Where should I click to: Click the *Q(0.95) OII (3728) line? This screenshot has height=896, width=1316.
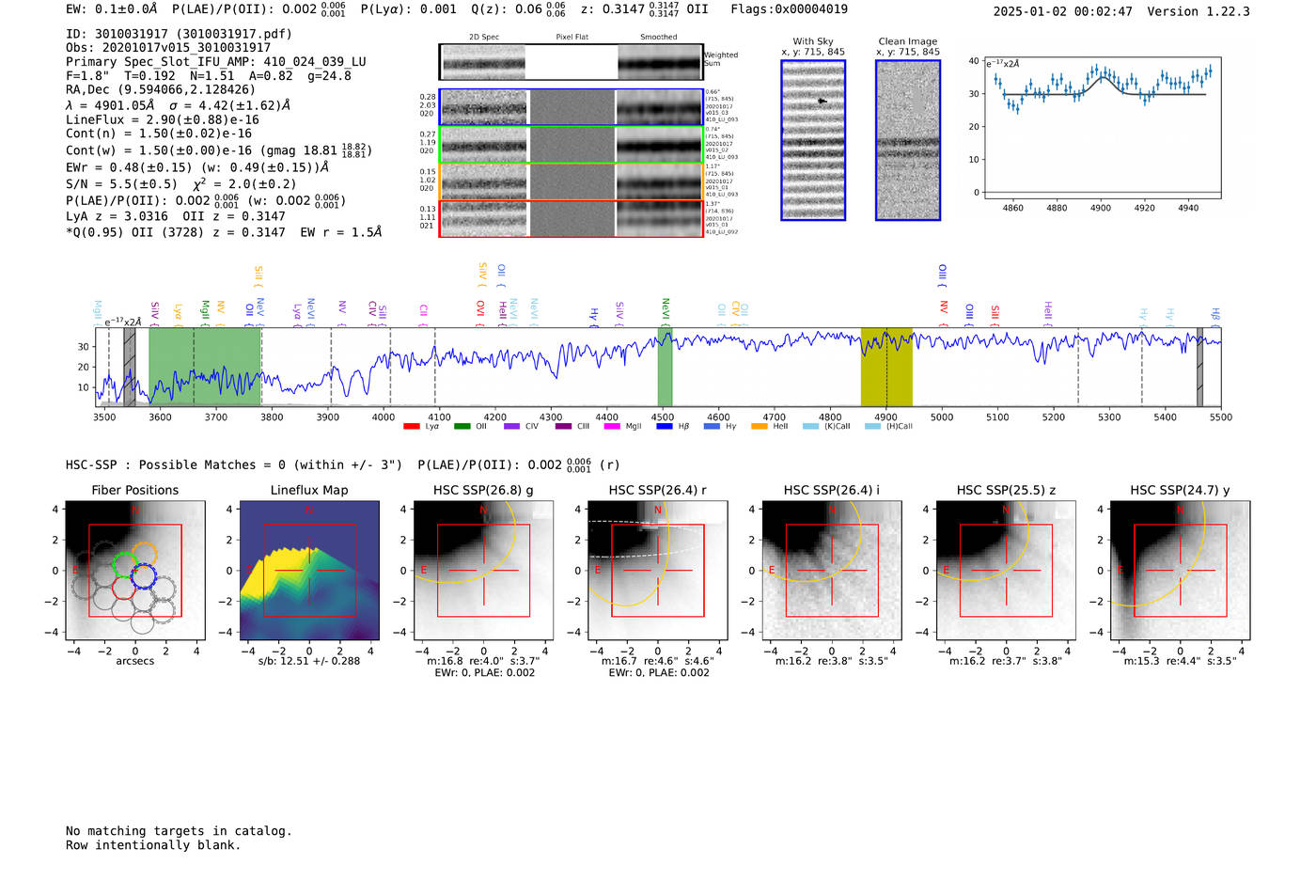224,232
